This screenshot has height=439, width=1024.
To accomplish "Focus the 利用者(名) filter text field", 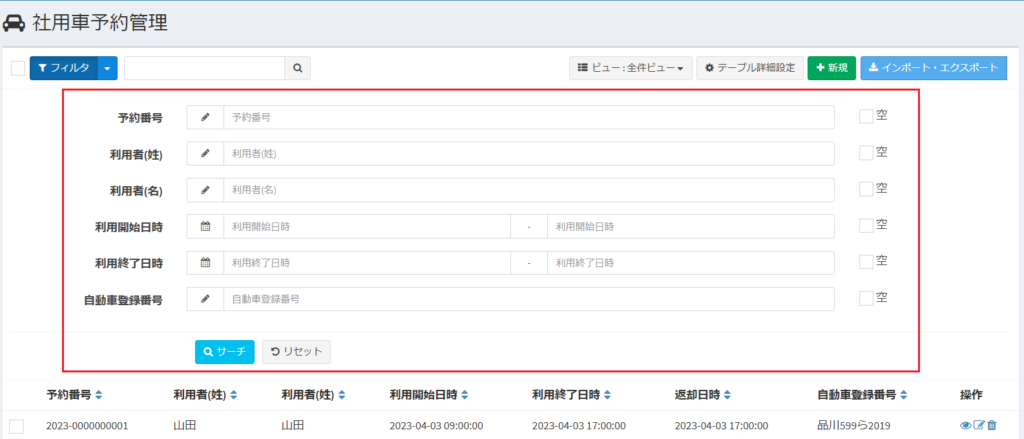I will click(529, 190).
